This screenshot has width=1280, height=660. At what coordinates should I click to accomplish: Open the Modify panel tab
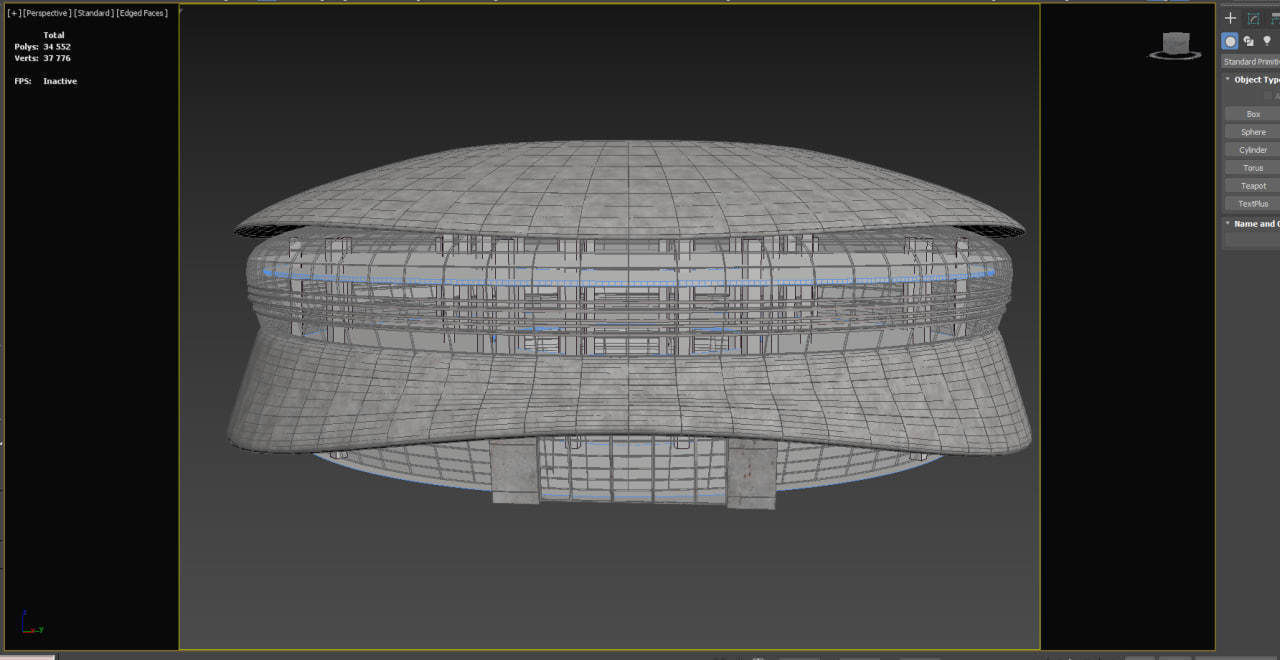click(x=1253, y=18)
